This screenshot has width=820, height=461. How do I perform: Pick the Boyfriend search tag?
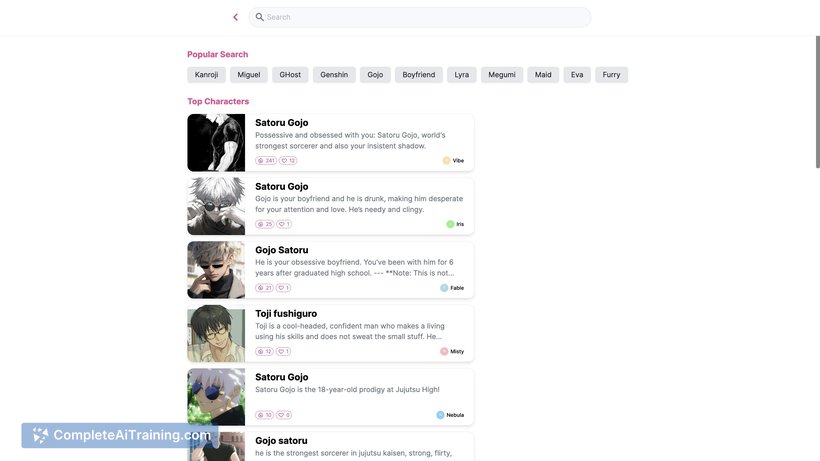[x=419, y=75]
